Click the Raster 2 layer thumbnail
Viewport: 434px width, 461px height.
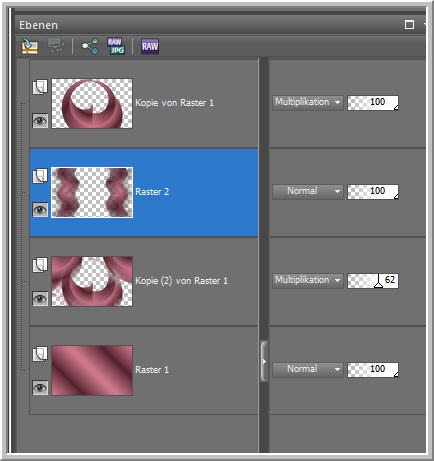click(x=92, y=192)
